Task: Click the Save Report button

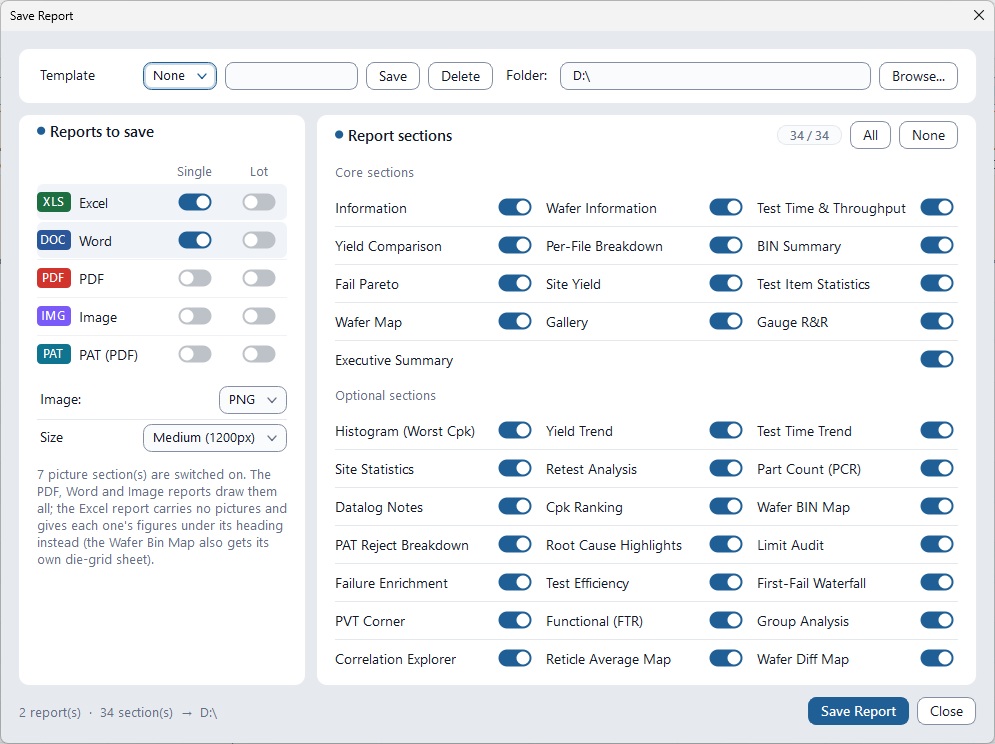Action: (x=858, y=711)
